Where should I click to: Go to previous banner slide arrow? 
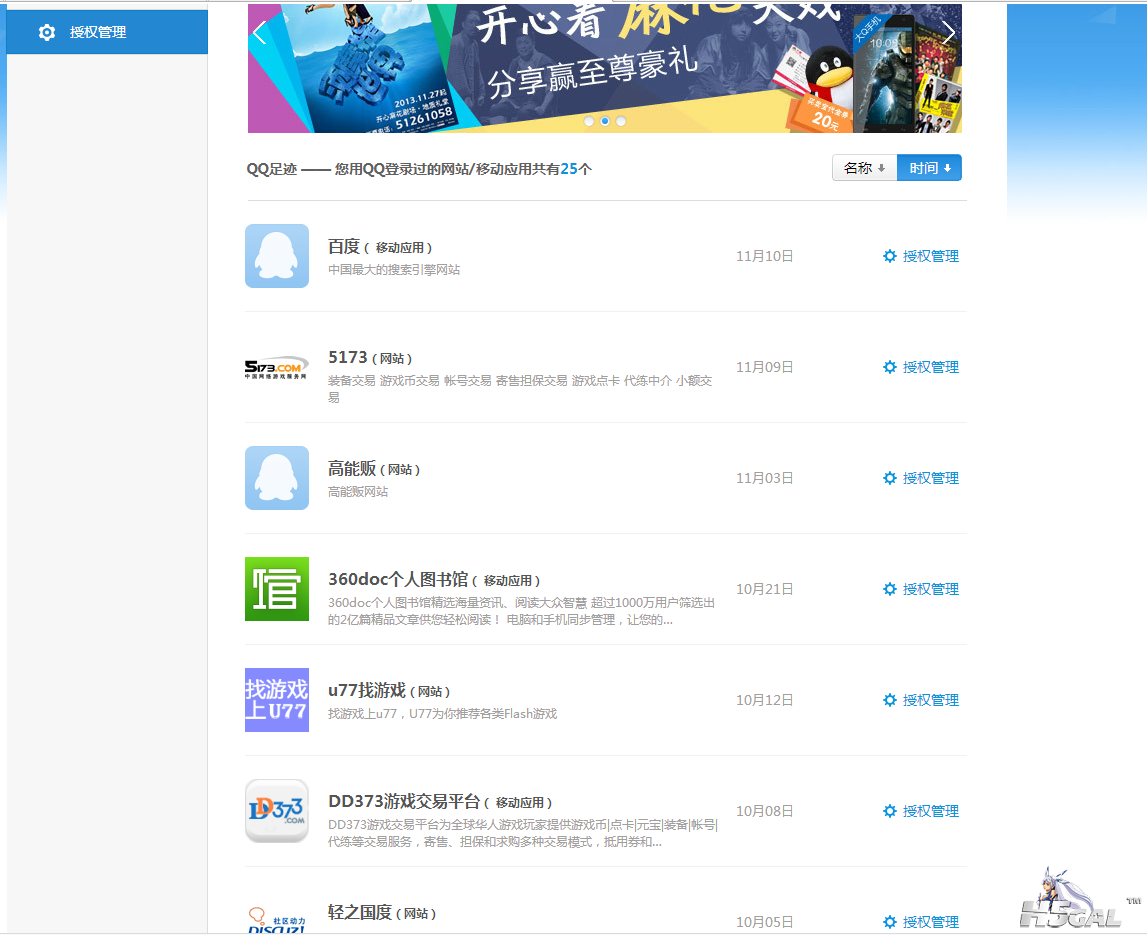pos(259,32)
